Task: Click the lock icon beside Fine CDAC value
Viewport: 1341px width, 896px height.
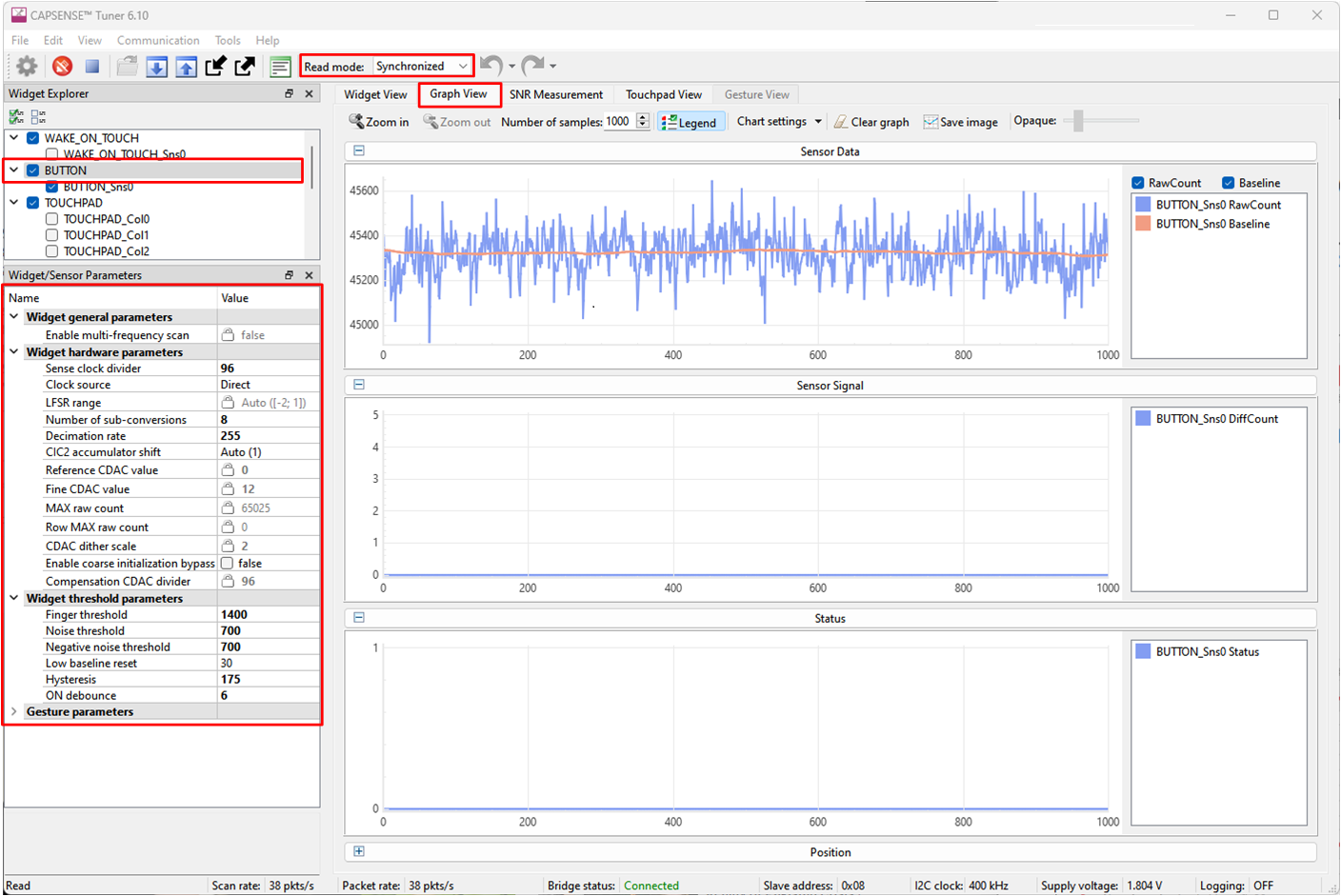Action: pos(228,488)
